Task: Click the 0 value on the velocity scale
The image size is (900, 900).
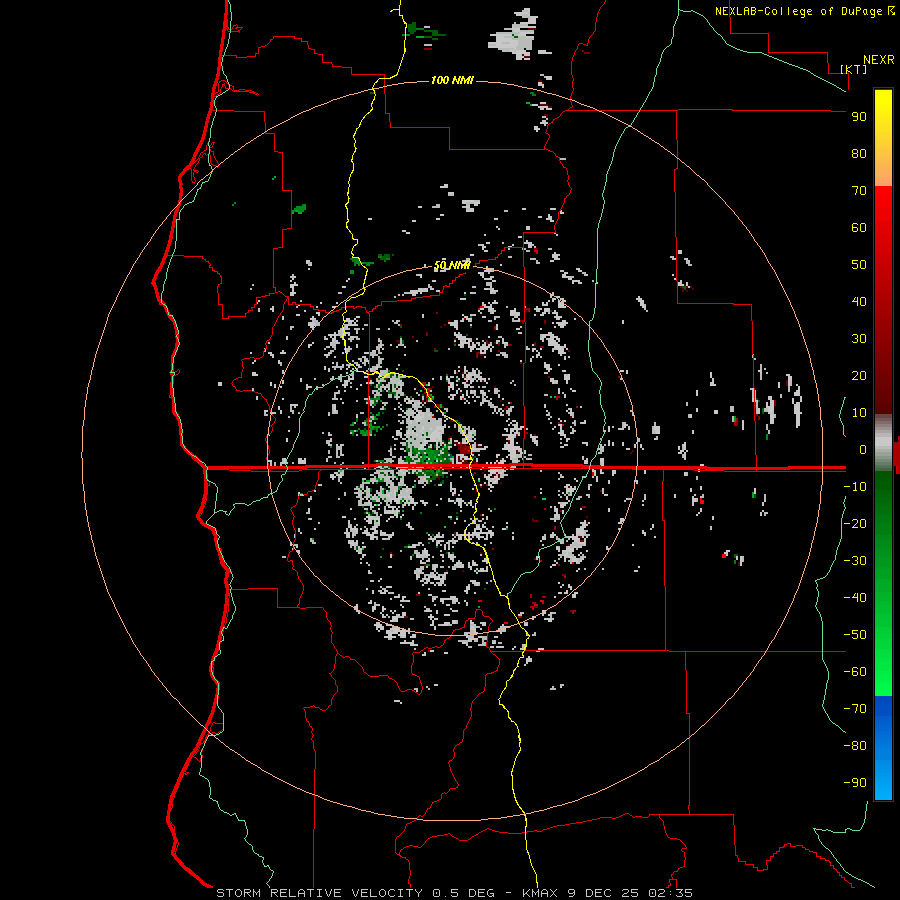Action: click(x=863, y=449)
